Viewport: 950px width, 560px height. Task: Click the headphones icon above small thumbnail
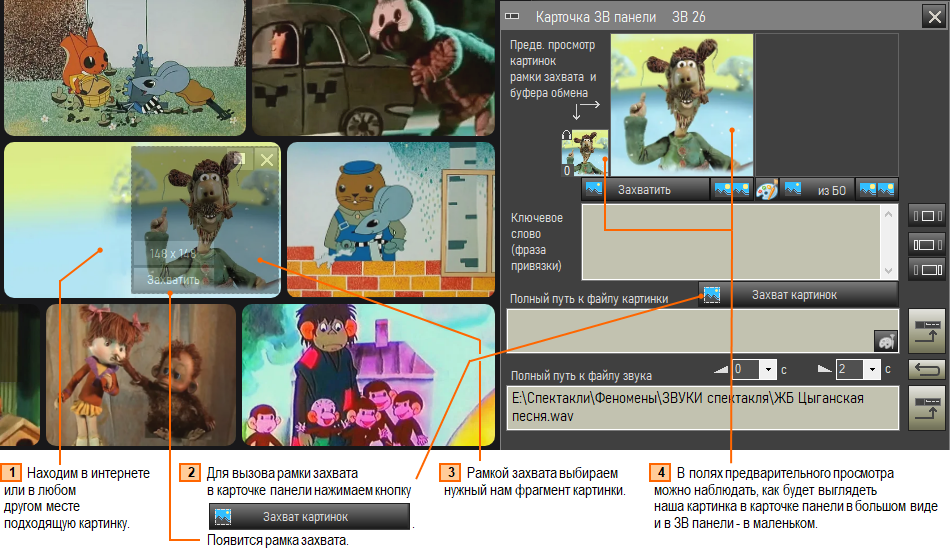point(566,135)
